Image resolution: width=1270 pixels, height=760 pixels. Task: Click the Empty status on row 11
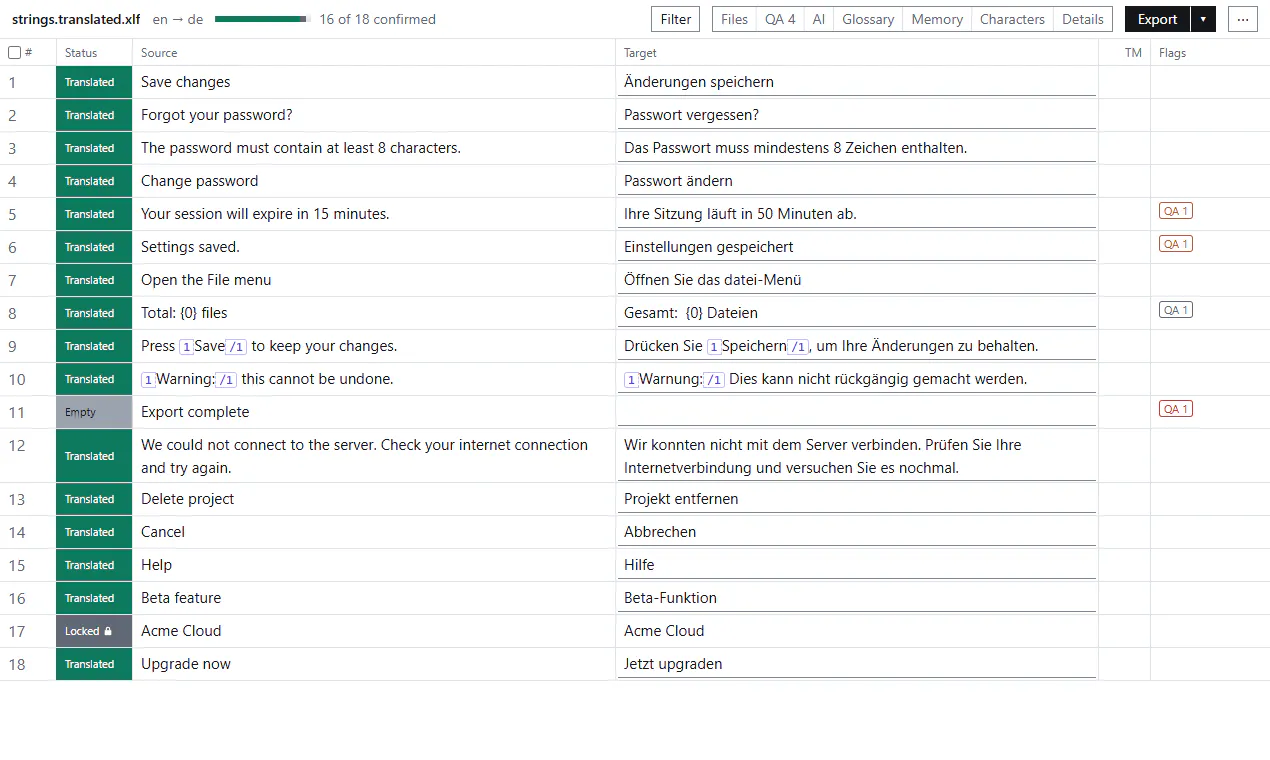click(x=94, y=412)
